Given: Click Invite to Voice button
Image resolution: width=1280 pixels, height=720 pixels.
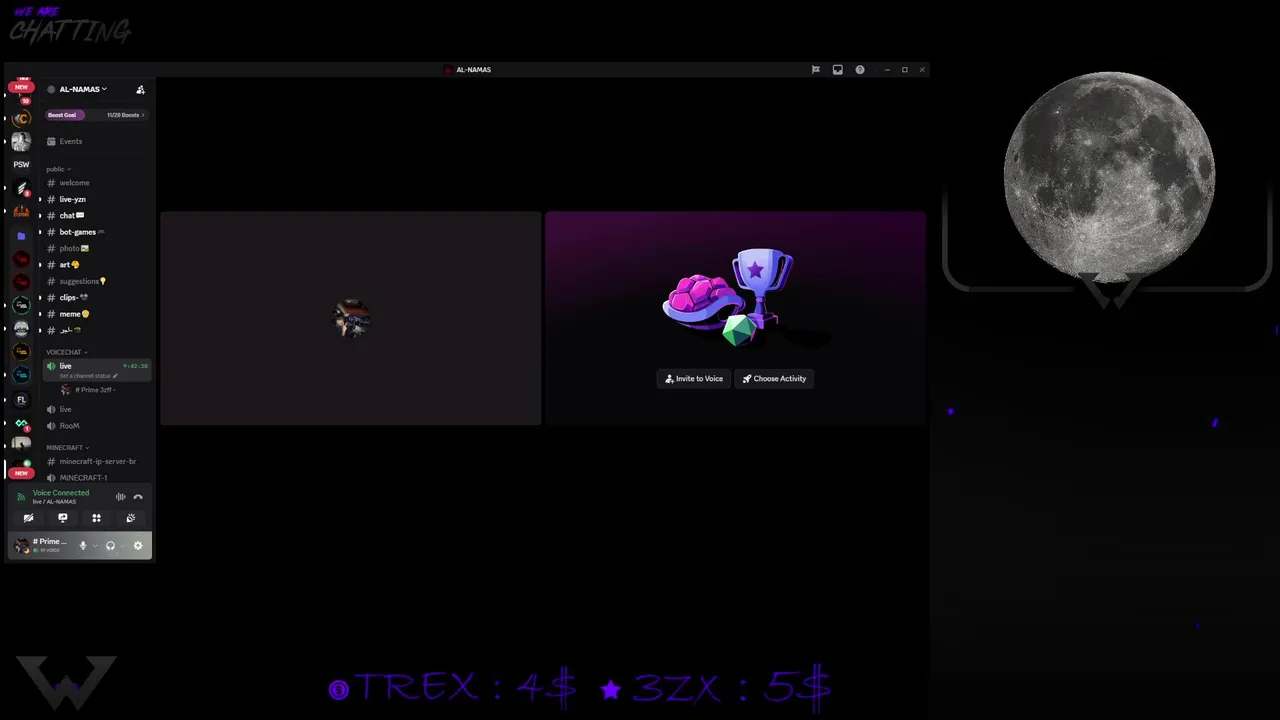Looking at the screenshot, I should coord(694,379).
